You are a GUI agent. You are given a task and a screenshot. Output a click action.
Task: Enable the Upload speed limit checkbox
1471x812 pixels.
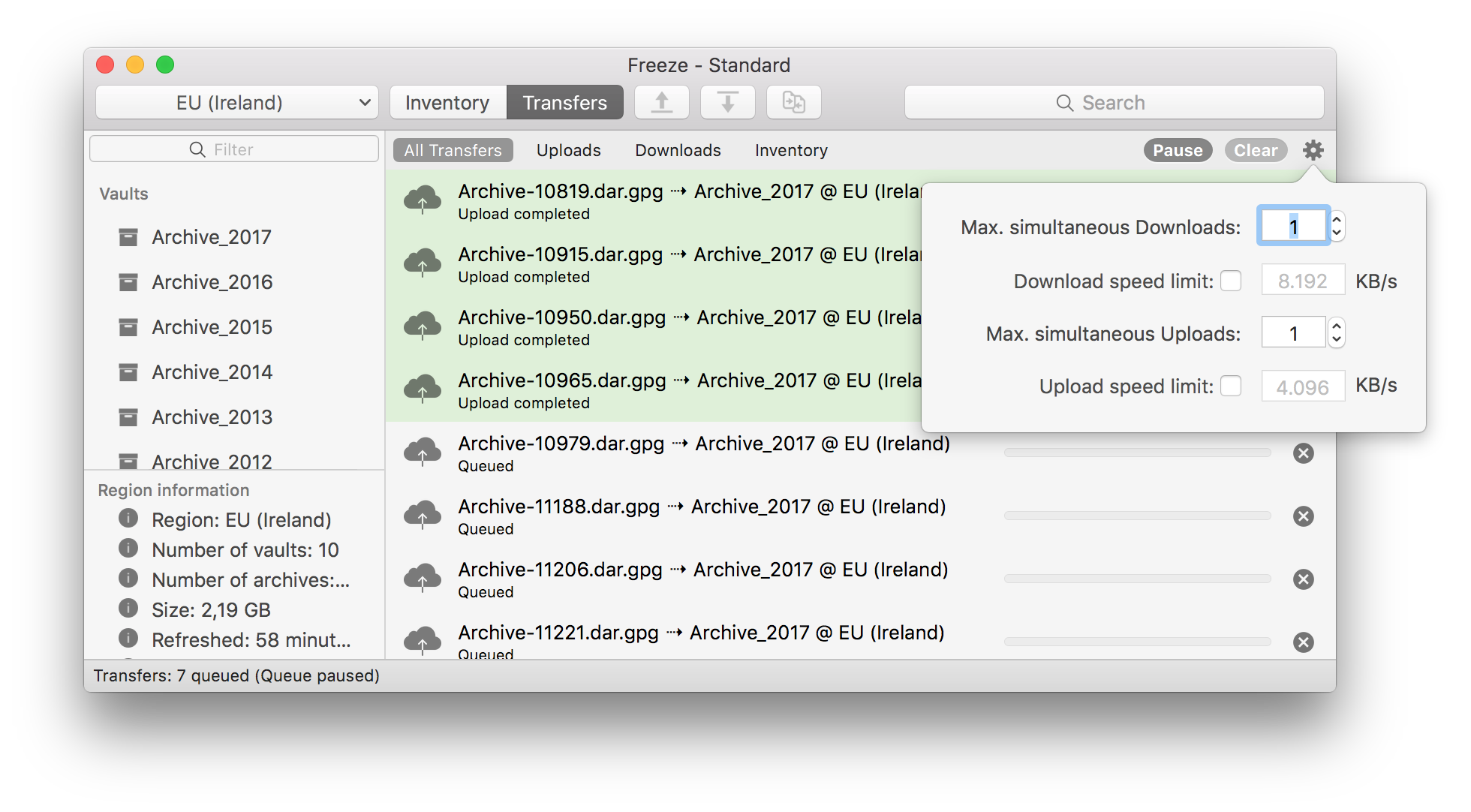point(1230,386)
